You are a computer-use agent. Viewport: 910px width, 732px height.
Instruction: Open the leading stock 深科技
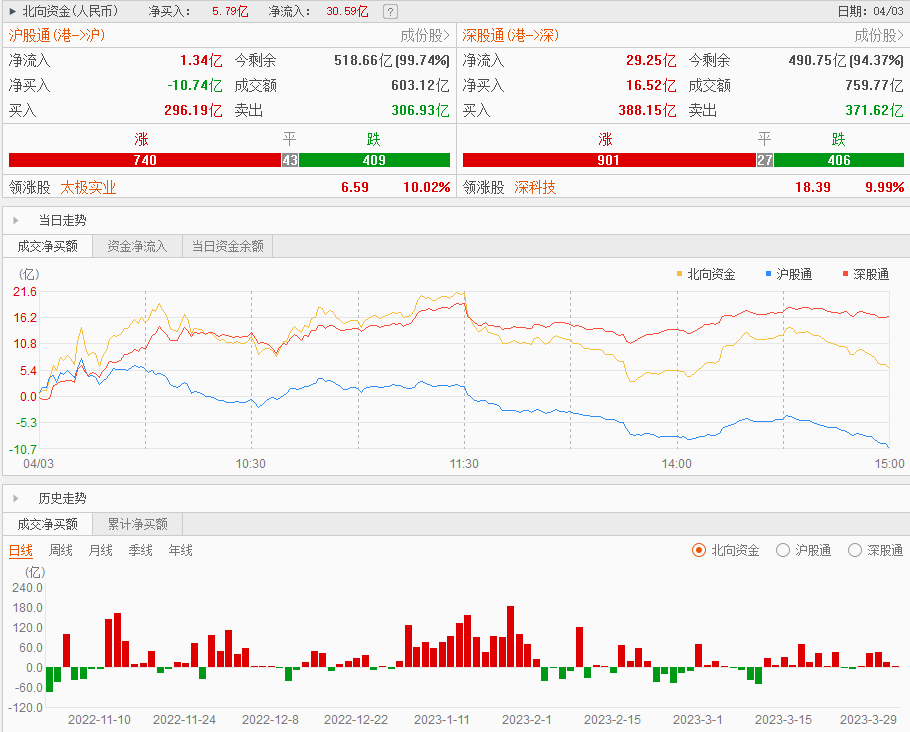click(x=535, y=187)
